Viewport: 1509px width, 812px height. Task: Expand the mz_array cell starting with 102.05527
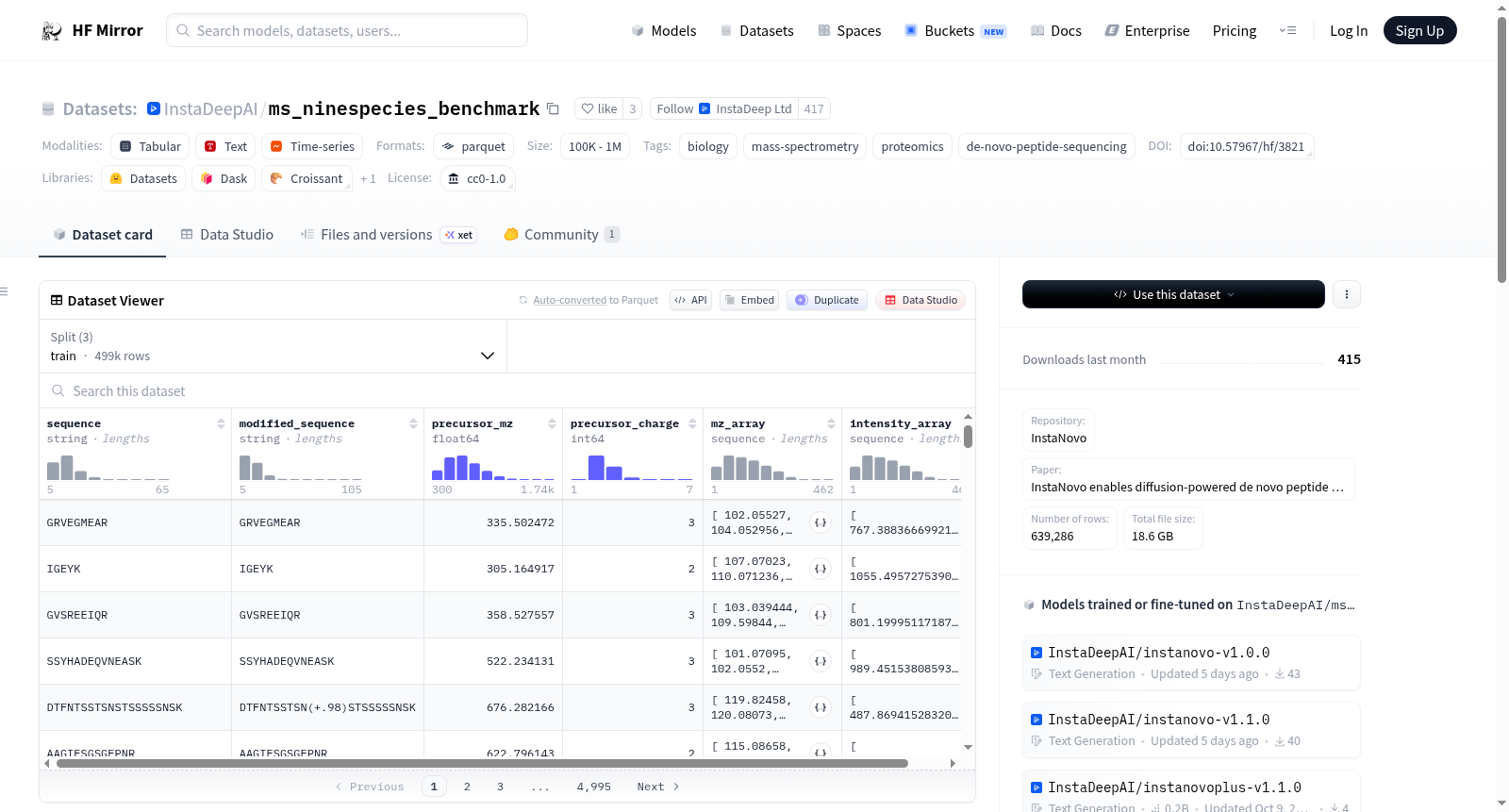coord(821,522)
